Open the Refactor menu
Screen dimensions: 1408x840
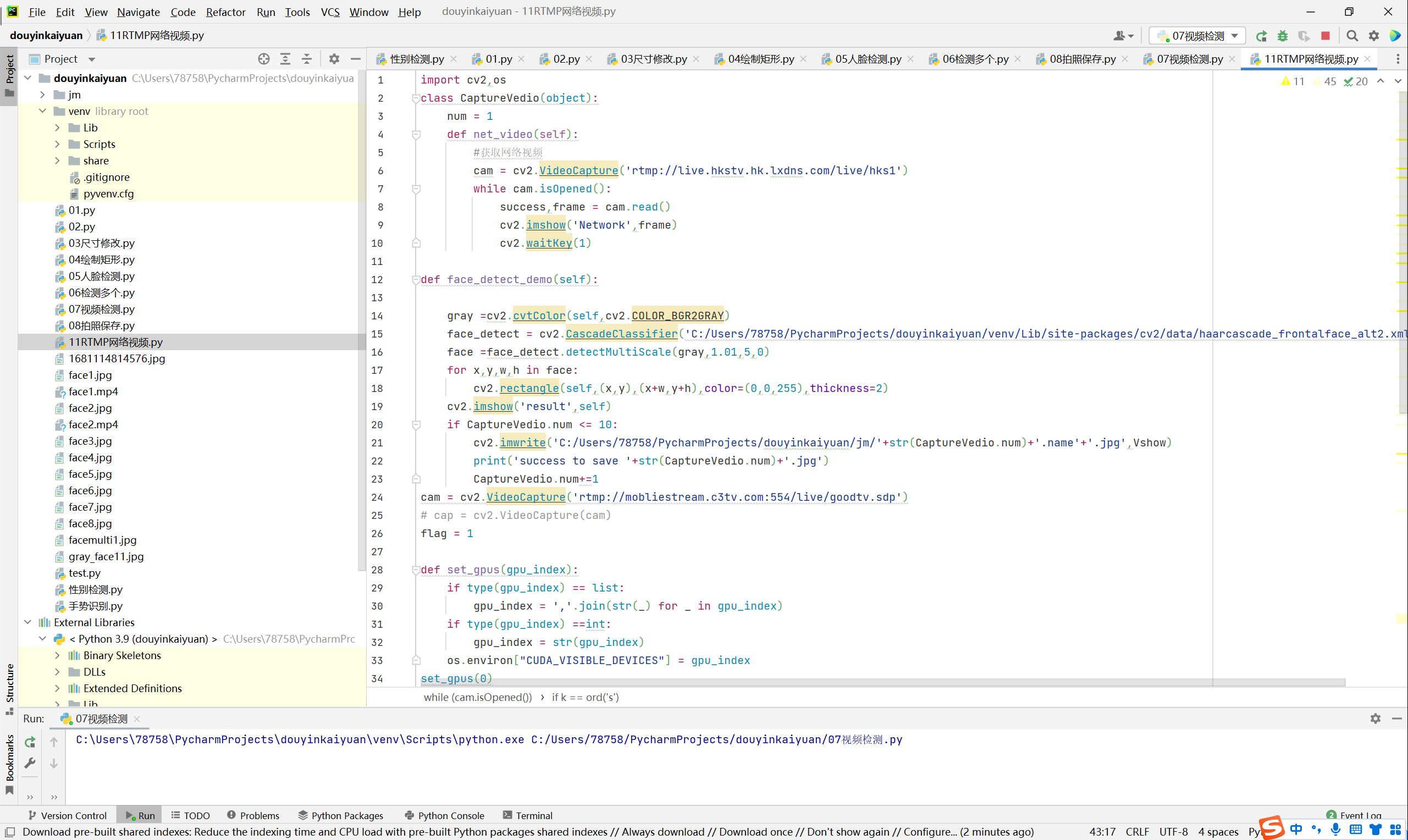click(225, 12)
